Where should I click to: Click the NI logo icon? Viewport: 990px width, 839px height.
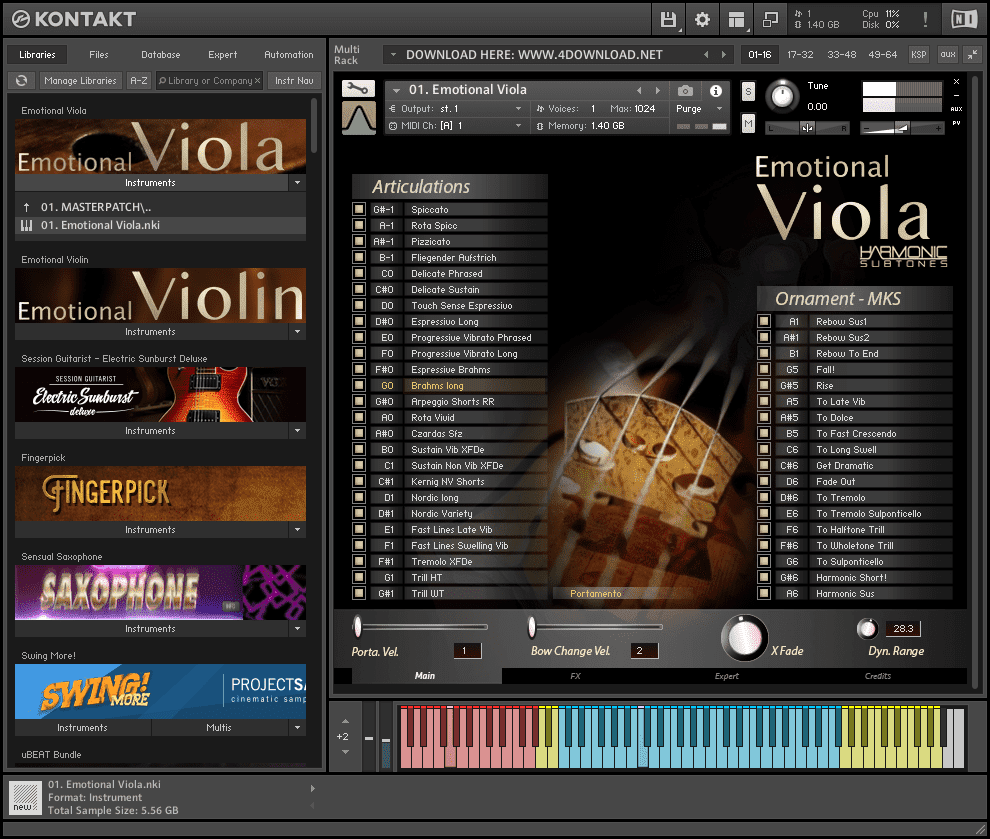tap(964, 20)
